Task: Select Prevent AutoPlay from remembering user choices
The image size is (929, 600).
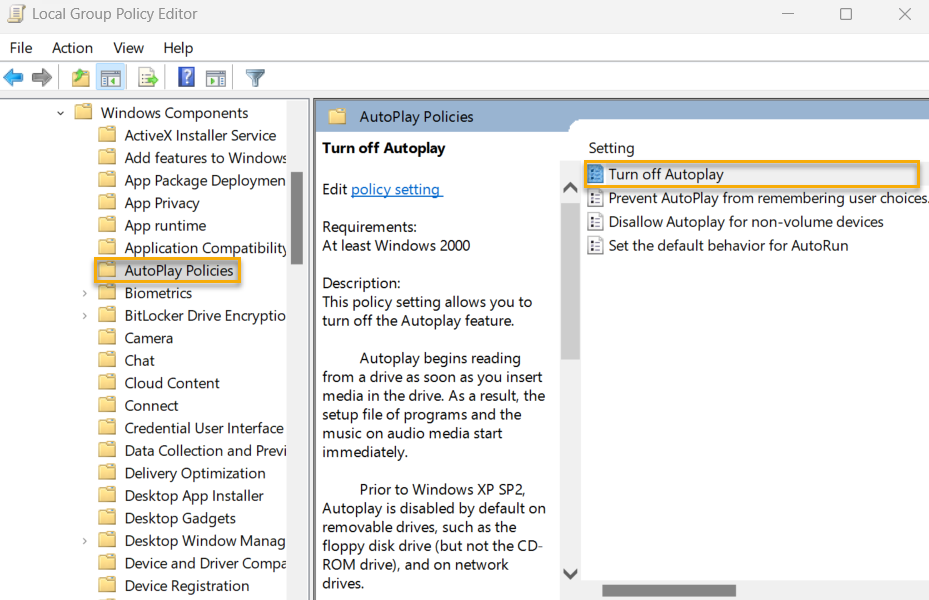Action: click(755, 198)
